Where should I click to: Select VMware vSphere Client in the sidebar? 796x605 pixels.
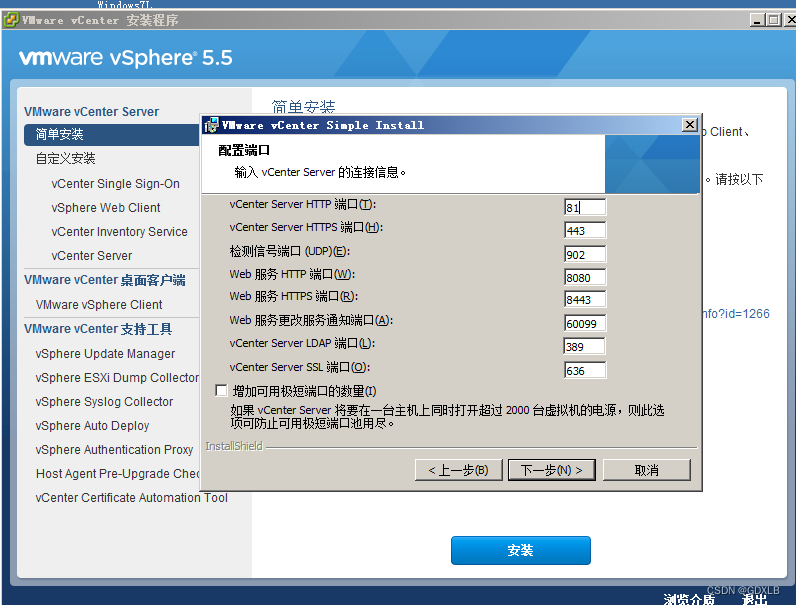[x=99, y=305]
